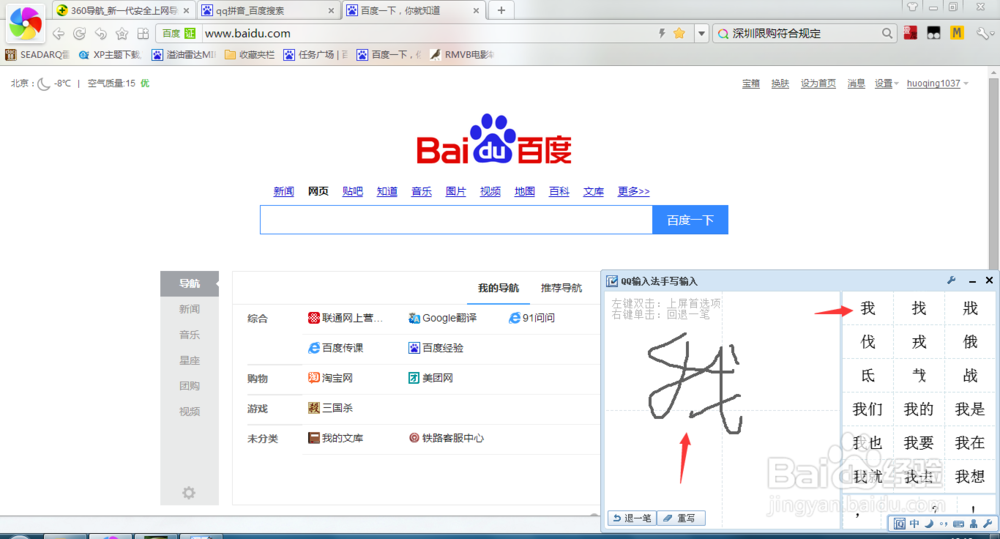Click the magnifier in browser search box
Screen dimensions: 1000x539
[x=887, y=33]
